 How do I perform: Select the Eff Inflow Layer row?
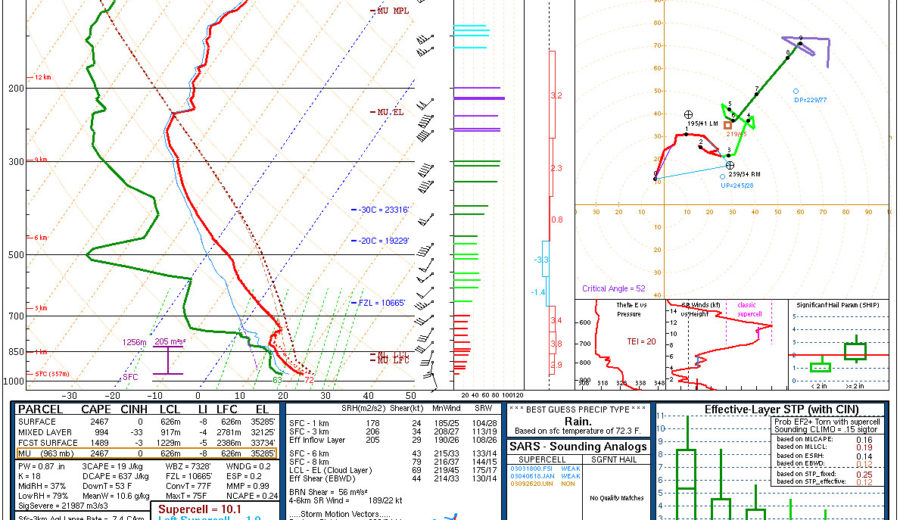coord(393,440)
